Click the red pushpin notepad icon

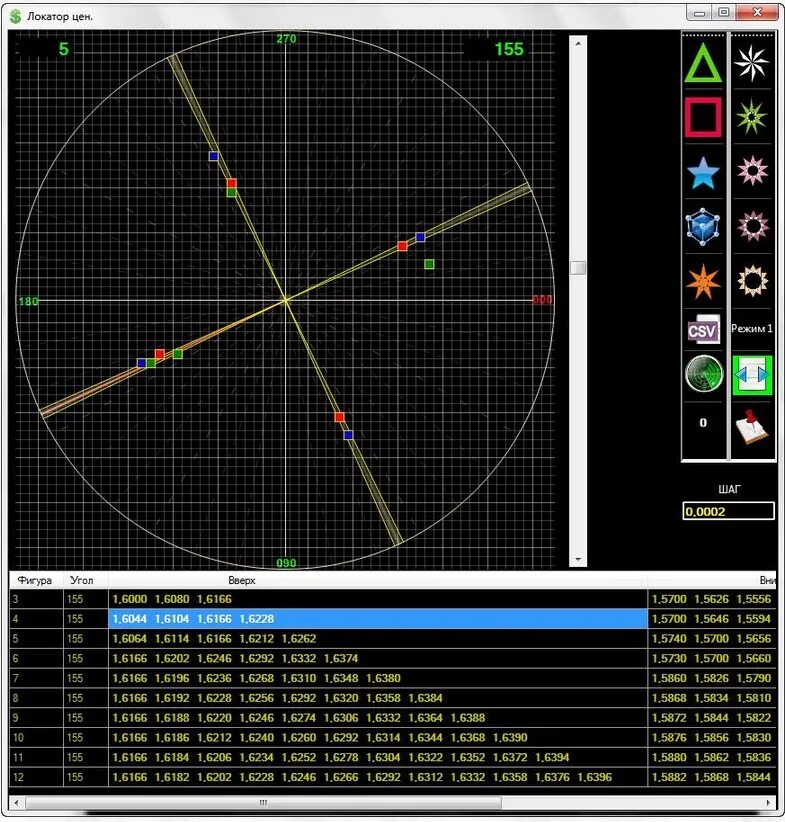(752, 427)
